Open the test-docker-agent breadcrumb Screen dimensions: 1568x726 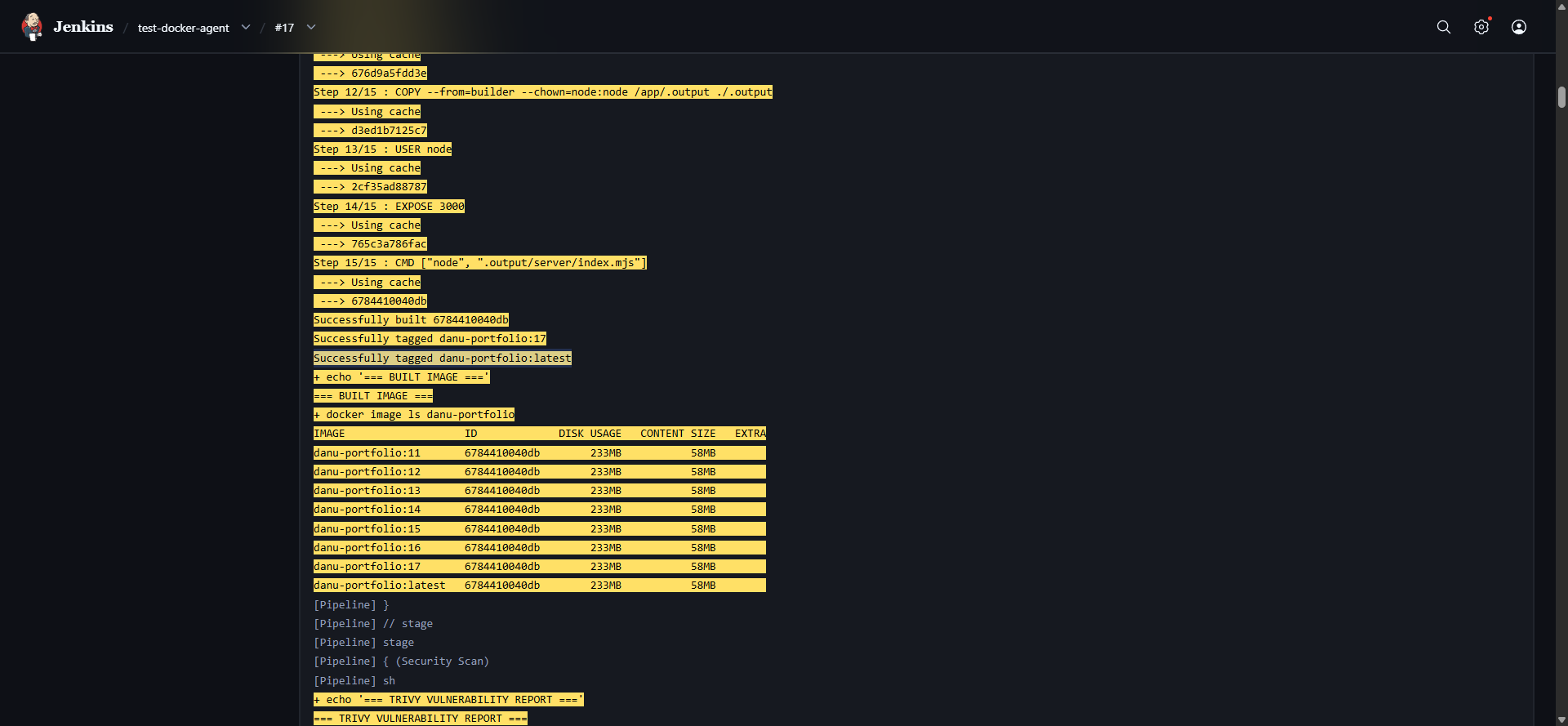tap(184, 28)
